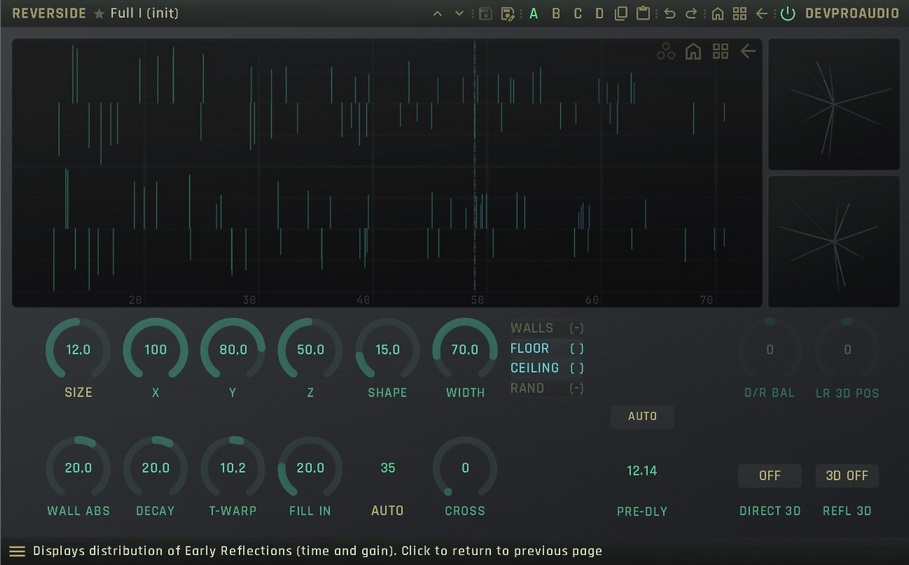Click the status bar help text
The height and width of the screenshot is (565, 909).
(x=318, y=551)
